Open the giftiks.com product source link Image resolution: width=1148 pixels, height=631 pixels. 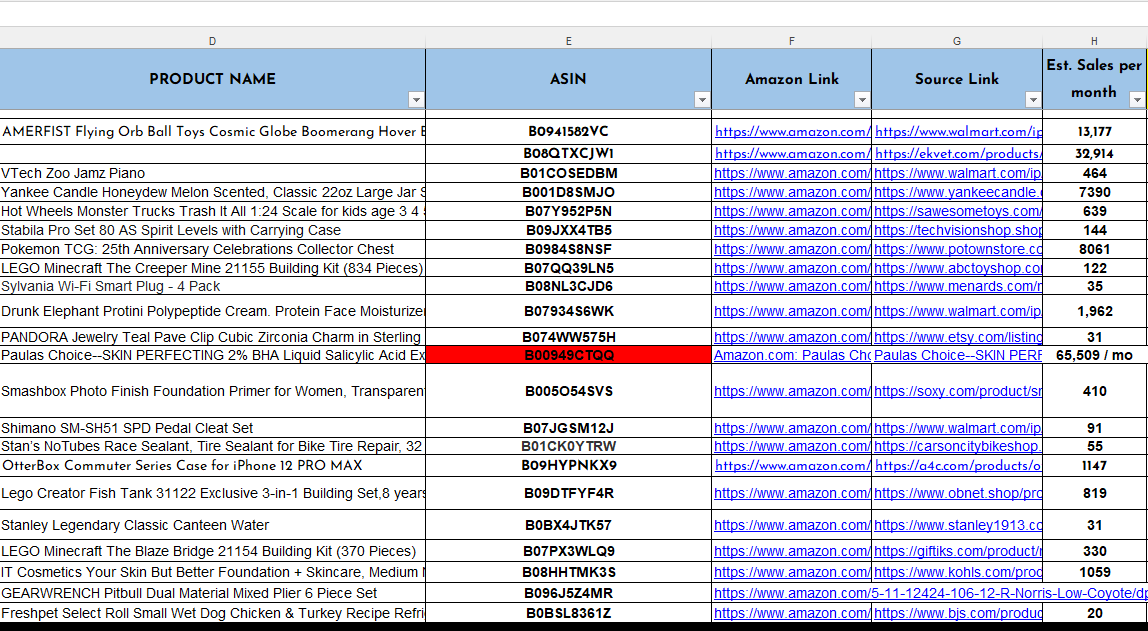(x=958, y=550)
